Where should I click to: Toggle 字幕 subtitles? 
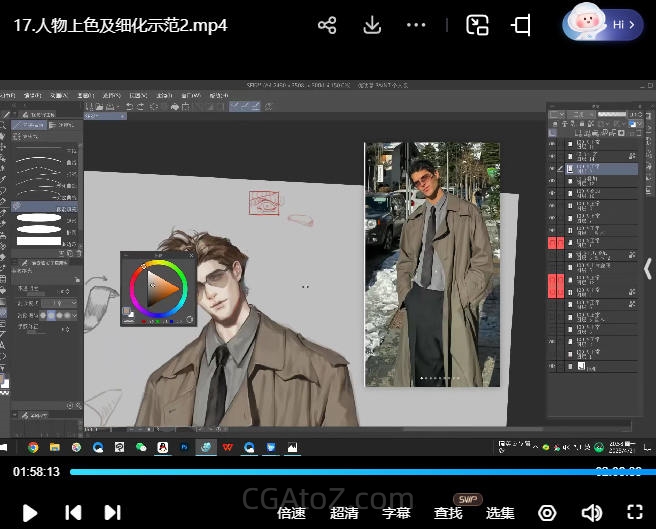[x=396, y=513]
